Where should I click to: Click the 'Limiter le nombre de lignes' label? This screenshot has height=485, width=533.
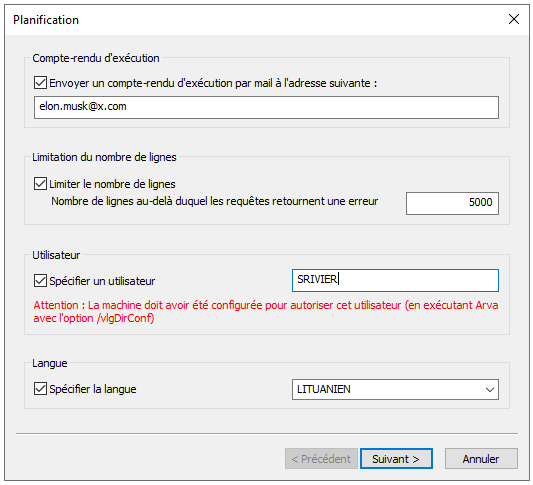point(112,184)
